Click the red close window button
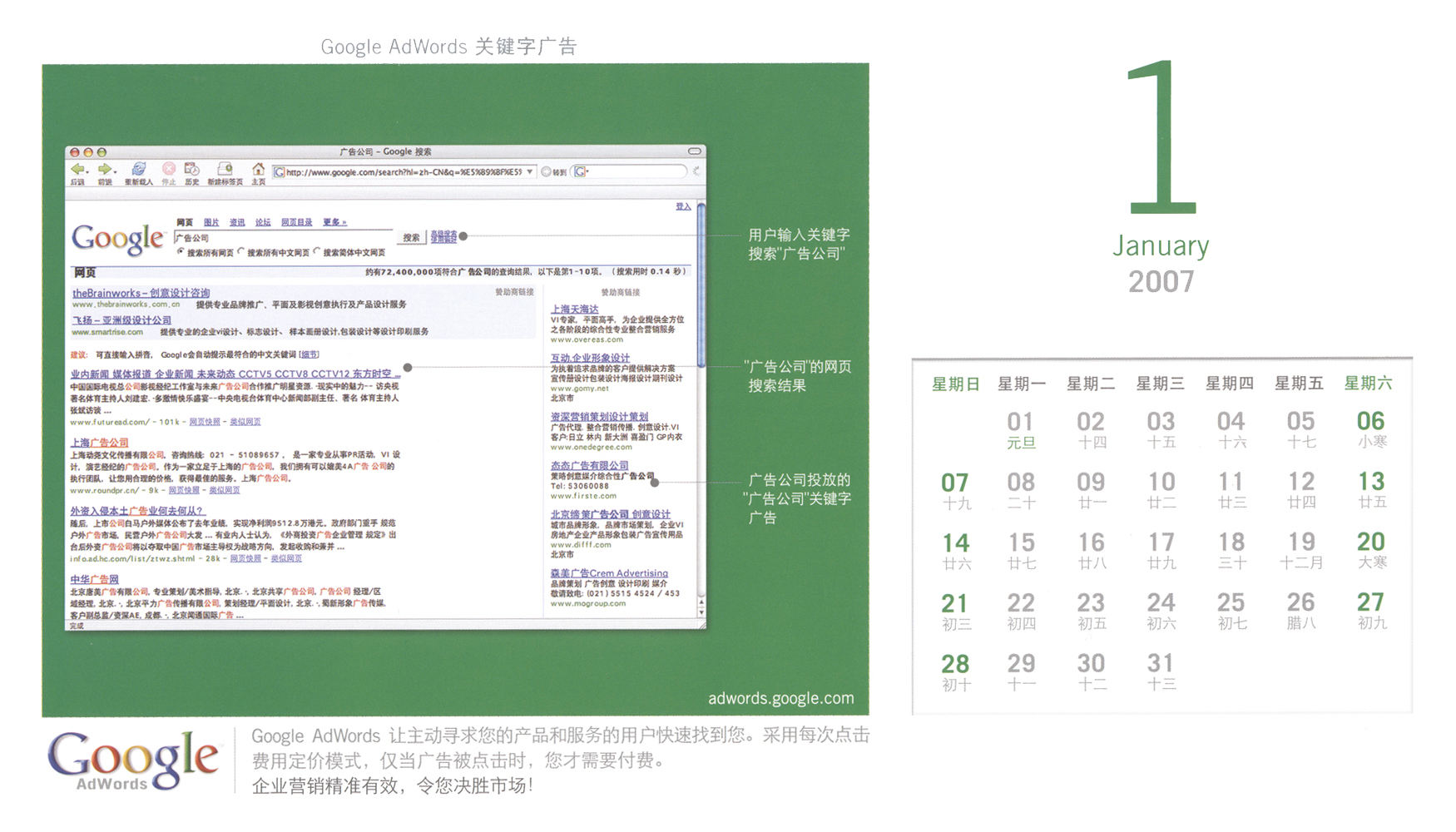Image resolution: width=1456 pixels, height=832 pixels. click(x=75, y=152)
